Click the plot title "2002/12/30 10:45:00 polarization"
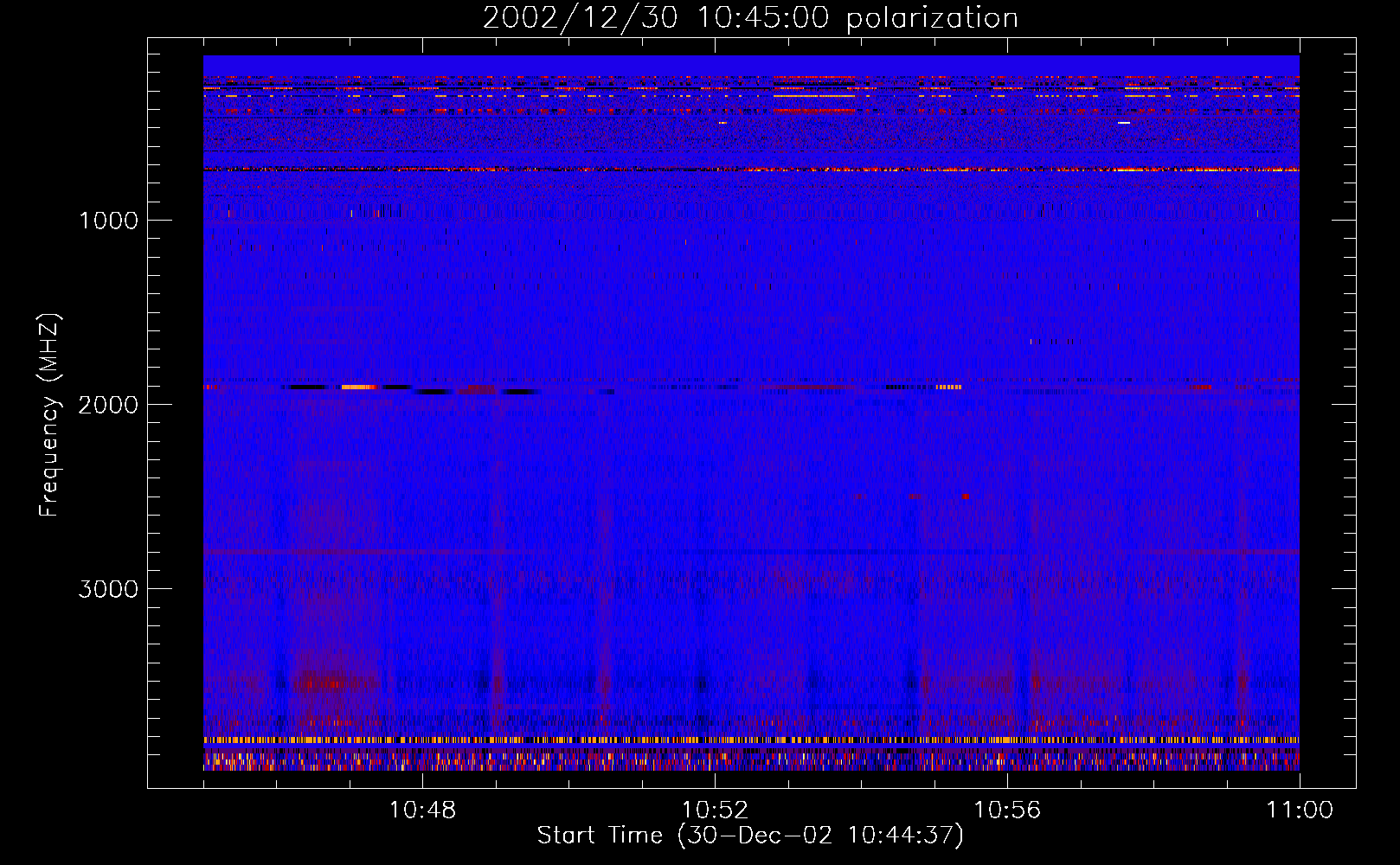 [750, 17]
